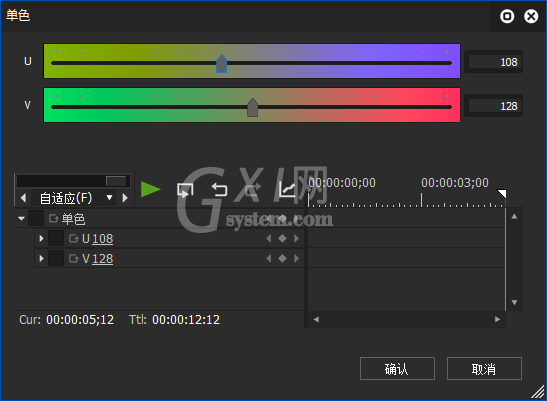Screen dimensions: 547x401
Task: Click left arrow beside 自适应(F) zoom
Action: point(23,198)
